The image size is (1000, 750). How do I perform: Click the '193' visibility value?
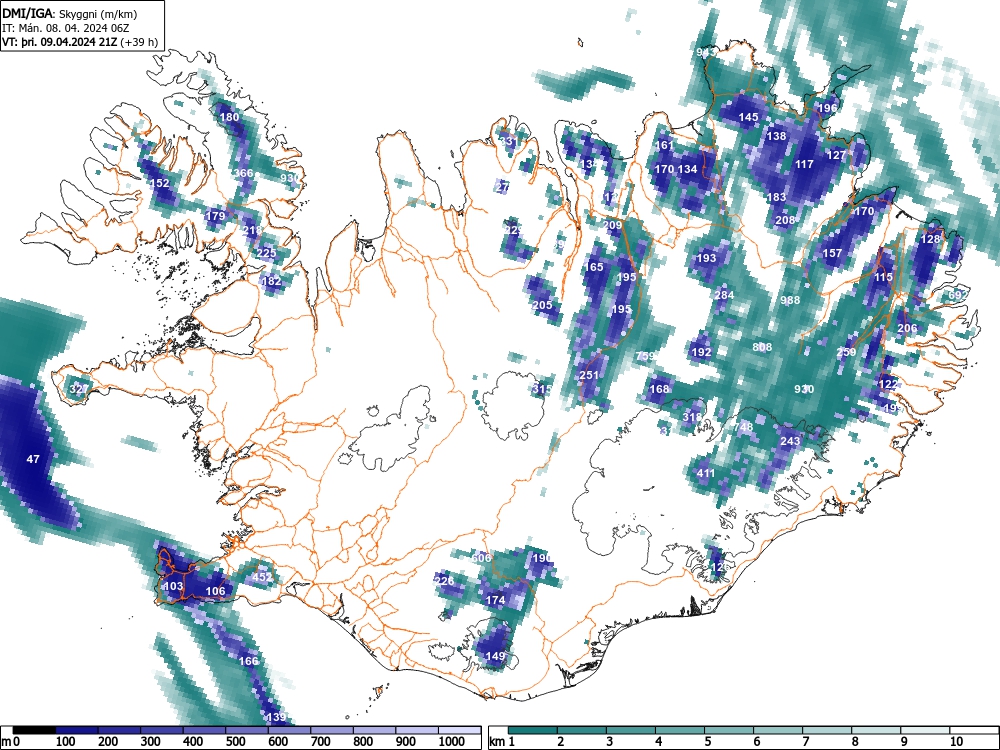(x=706, y=258)
